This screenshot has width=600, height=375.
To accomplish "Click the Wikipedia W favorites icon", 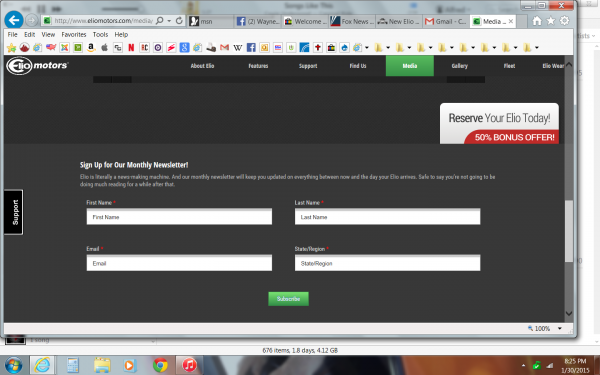I will point(238,47).
